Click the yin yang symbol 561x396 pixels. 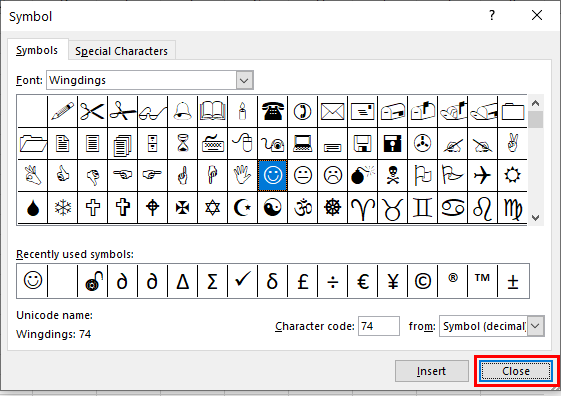273,207
